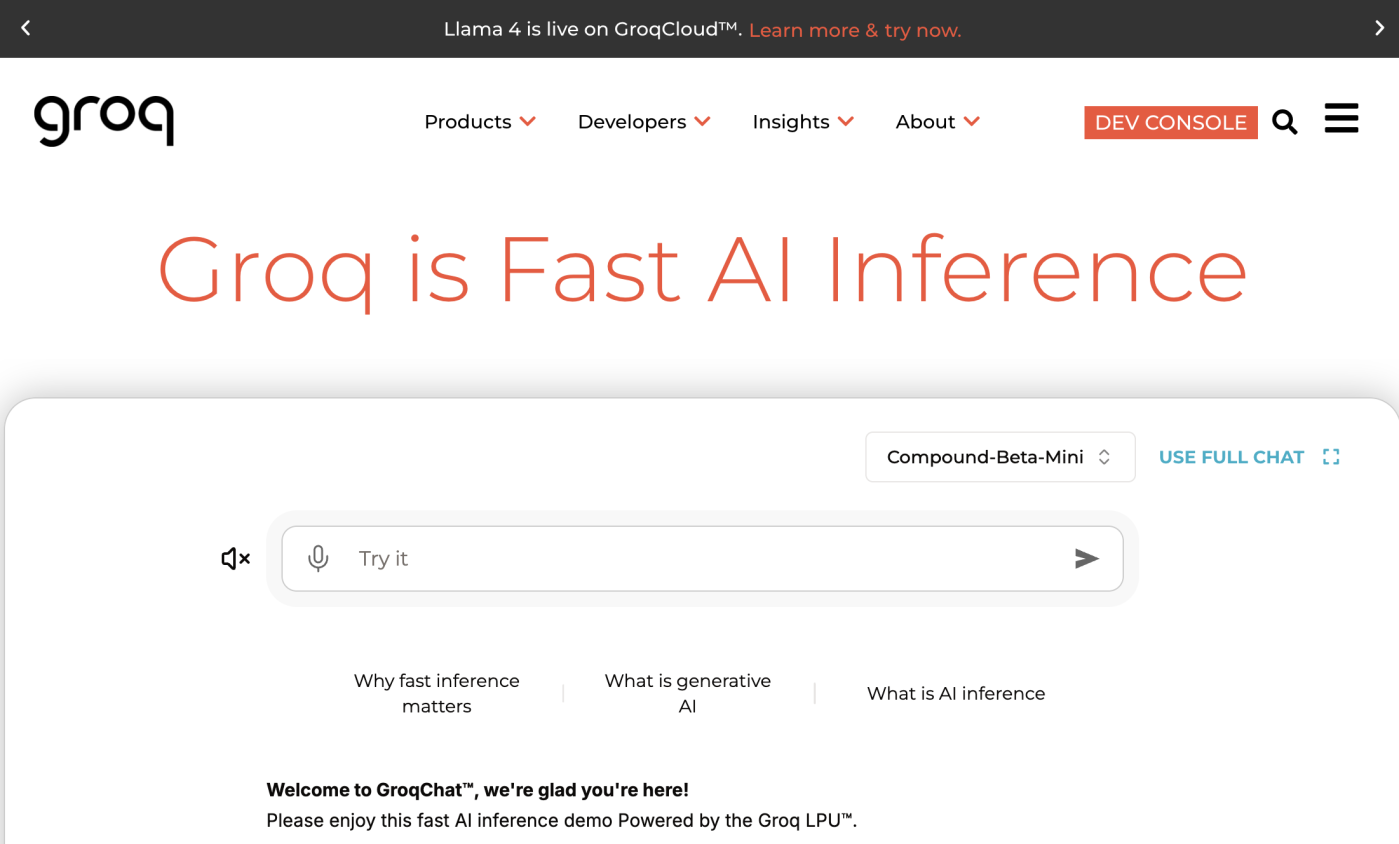1399x844 pixels.
Task: Open the Developers menu
Action: pyautogui.click(x=644, y=122)
